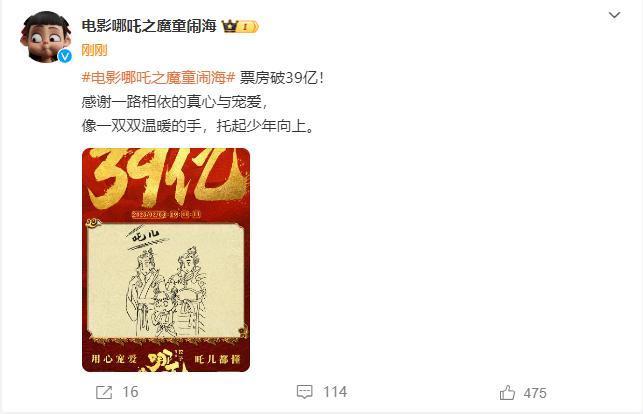Image resolution: width=643 pixels, height=414 pixels.
Task: Like the post with the thumbs-up icon
Action: click(x=507, y=392)
